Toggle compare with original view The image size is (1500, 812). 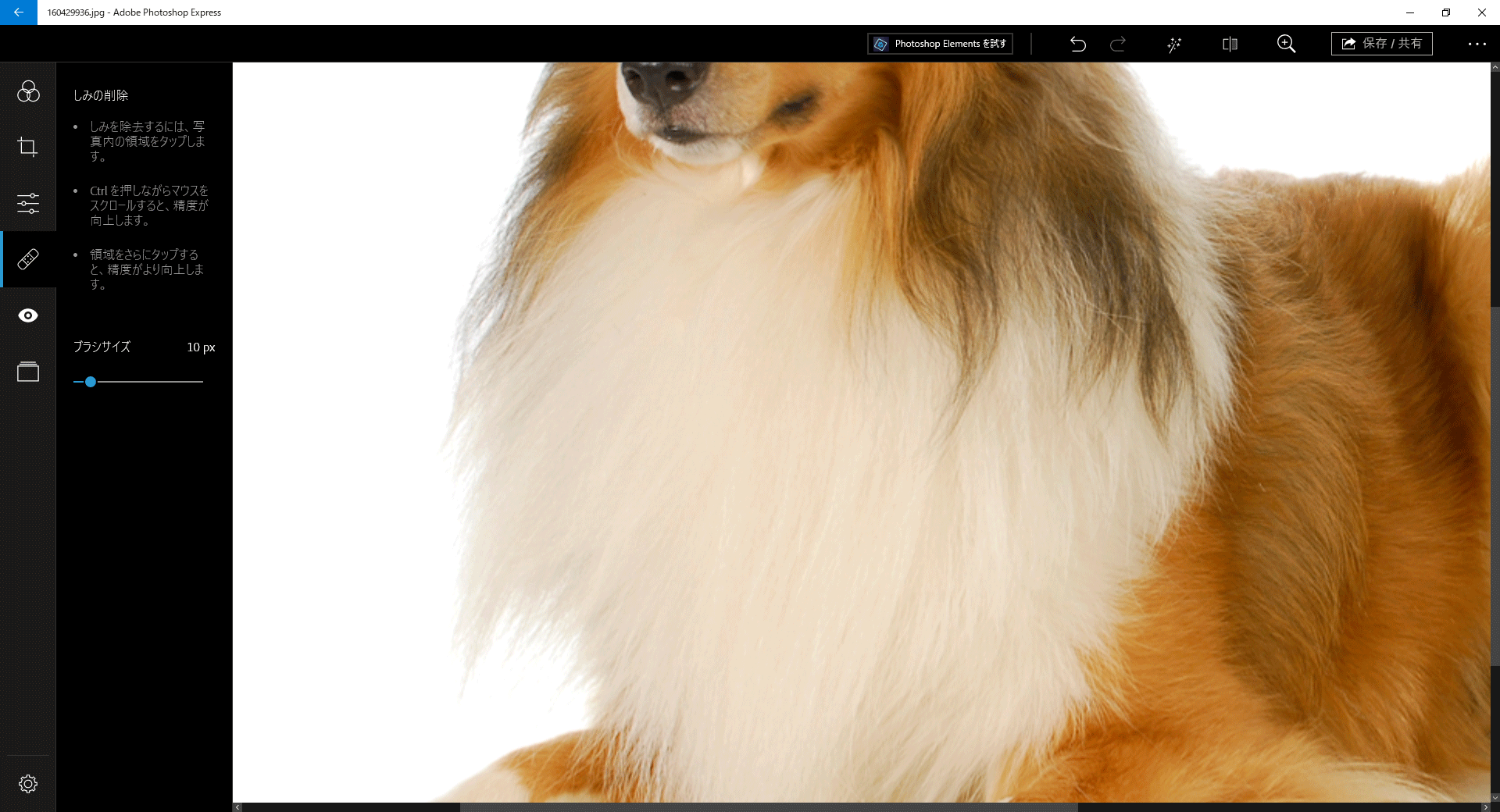coord(1230,44)
